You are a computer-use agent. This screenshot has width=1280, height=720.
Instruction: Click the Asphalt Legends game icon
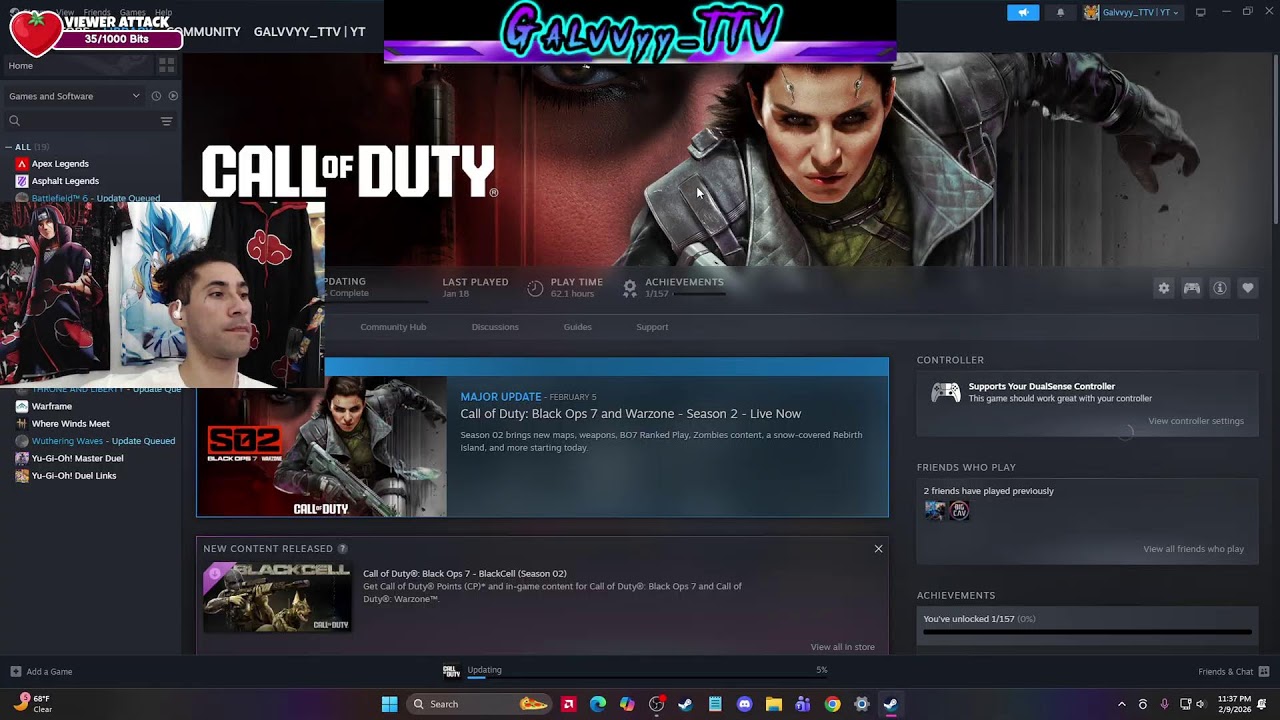(x=22, y=181)
